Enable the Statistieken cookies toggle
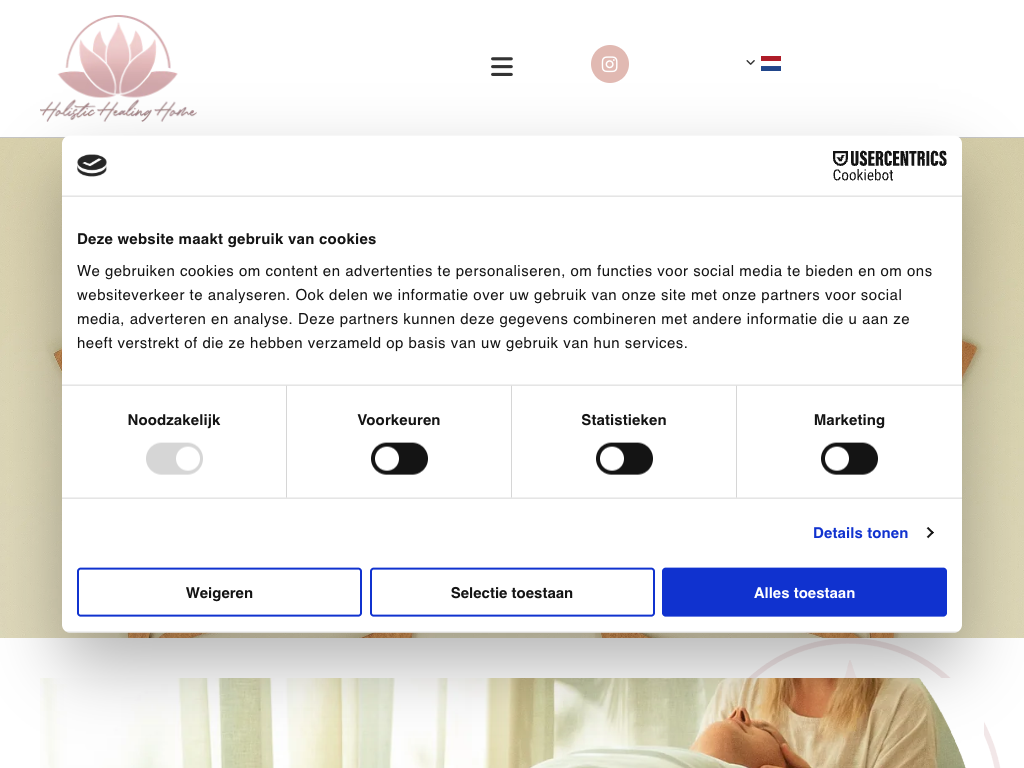 tap(624, 458)
